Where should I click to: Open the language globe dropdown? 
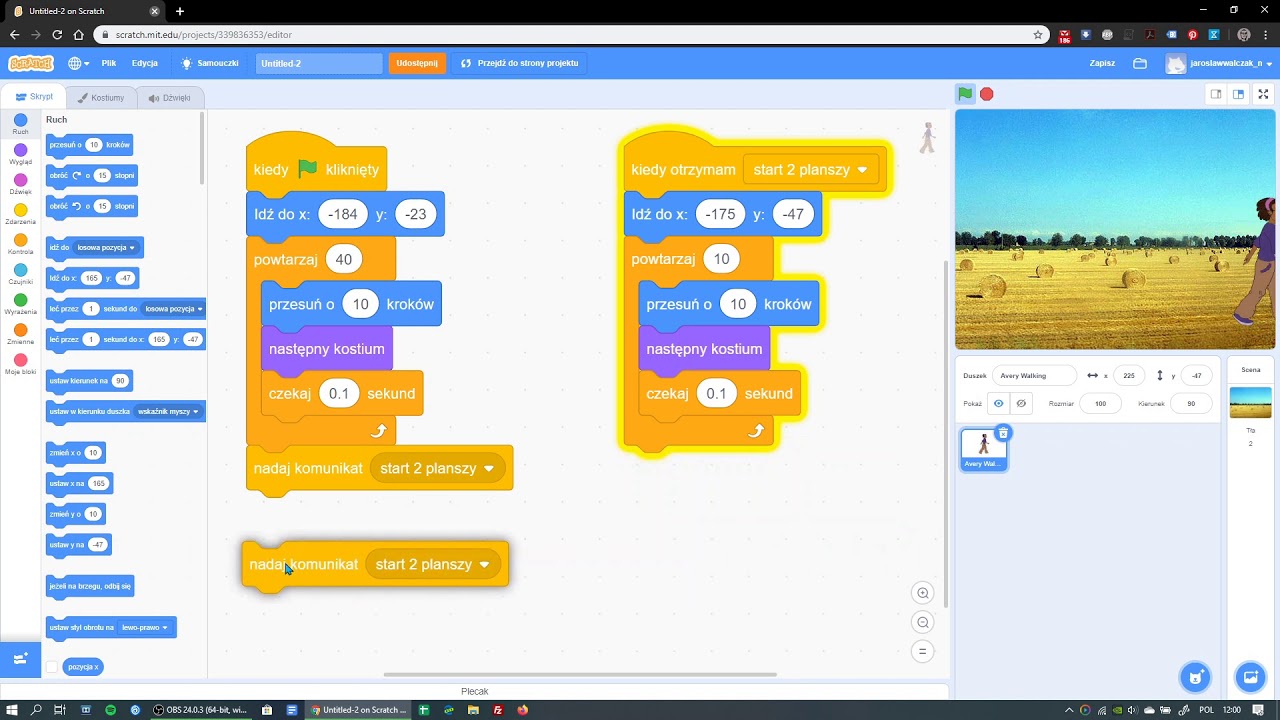coord(79,63)
